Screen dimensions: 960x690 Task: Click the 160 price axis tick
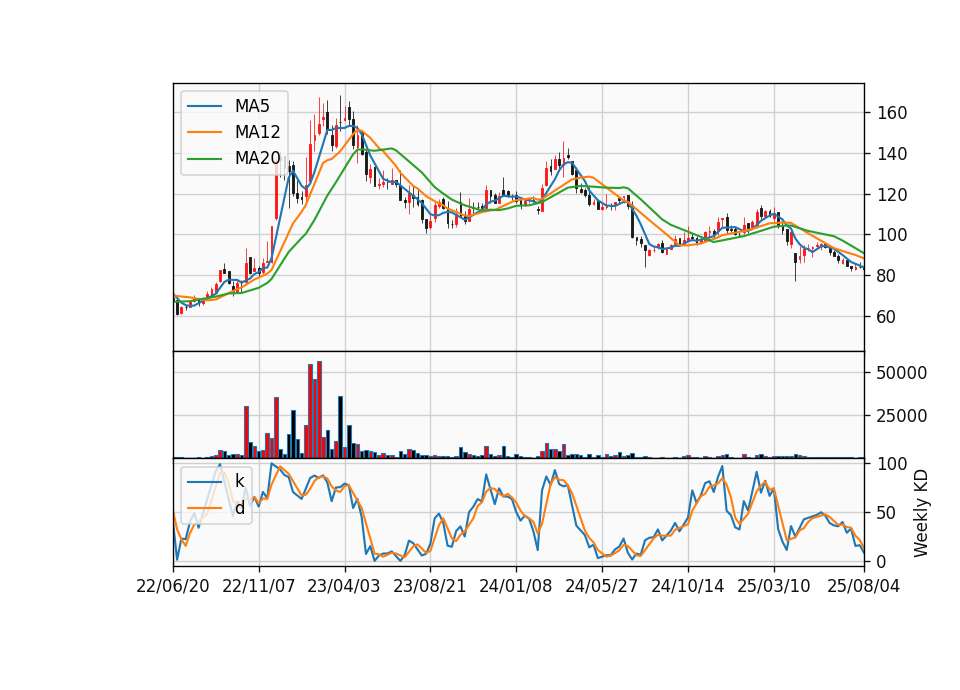891,113
